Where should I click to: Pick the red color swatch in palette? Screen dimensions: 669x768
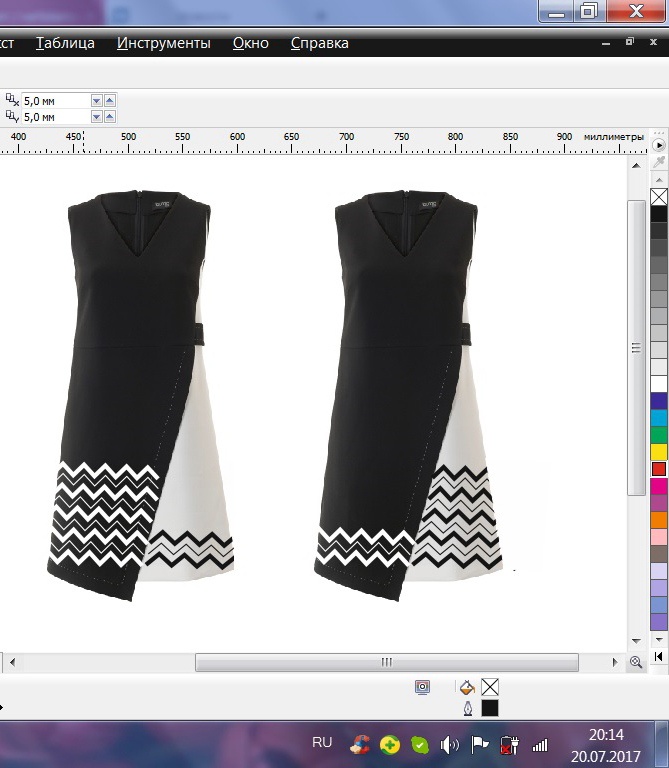click(659, 468)
